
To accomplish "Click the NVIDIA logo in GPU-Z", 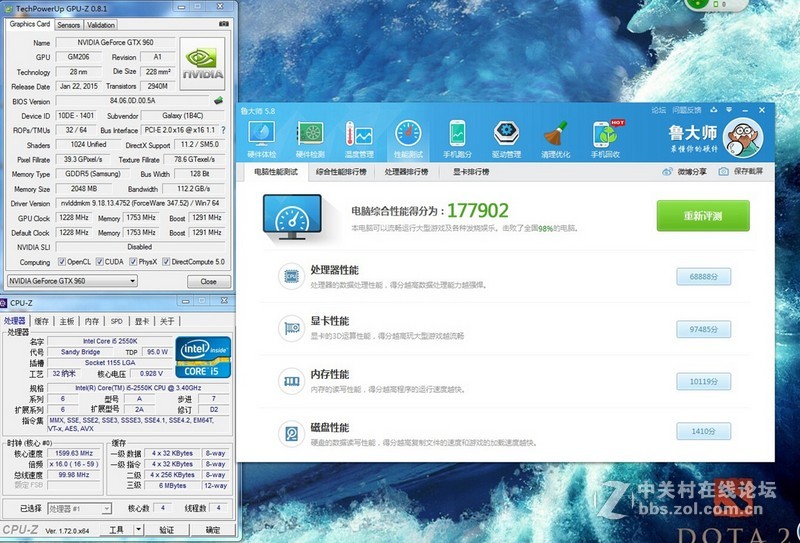I will tap(203, 64).
